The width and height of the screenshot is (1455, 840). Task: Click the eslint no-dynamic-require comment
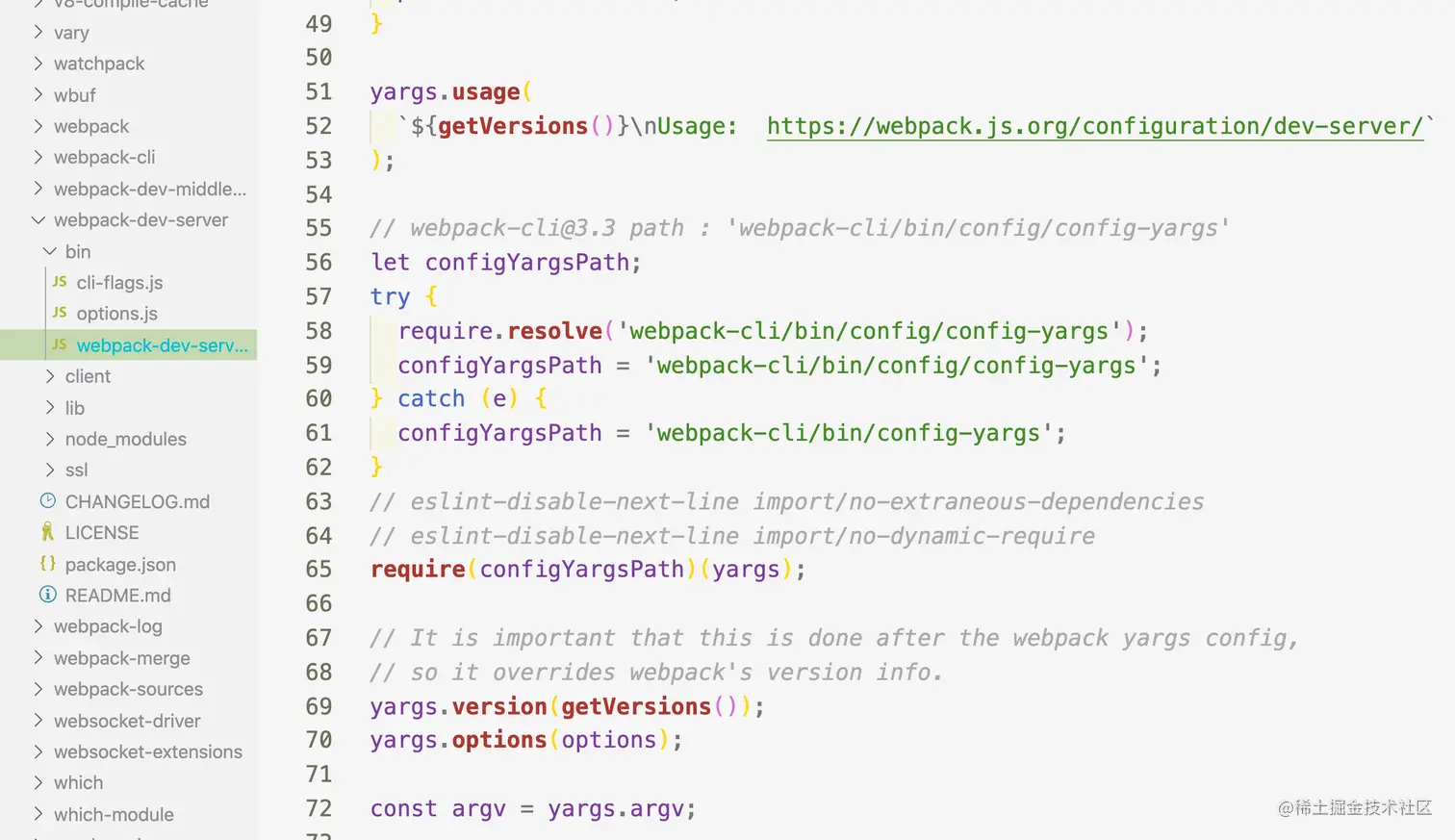732,536
